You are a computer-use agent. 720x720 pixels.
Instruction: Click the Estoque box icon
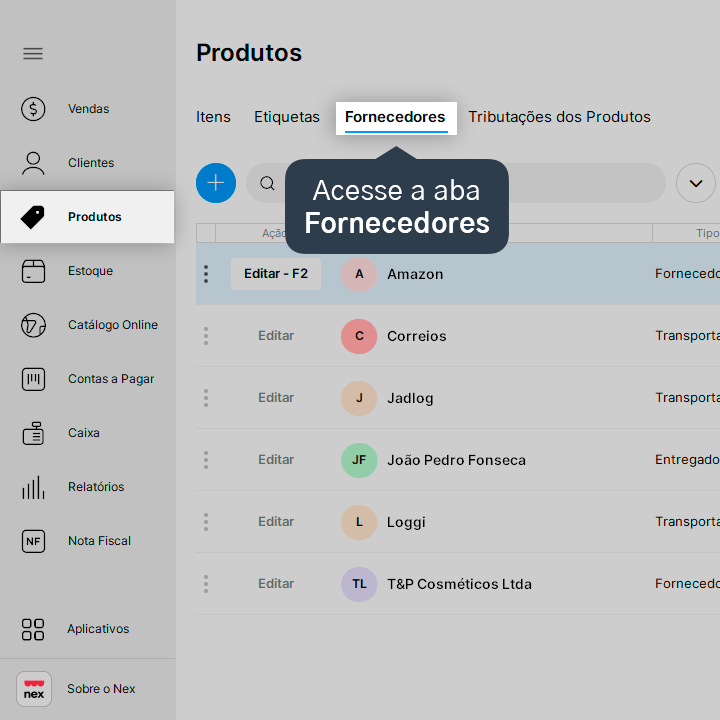coord(33,271)
